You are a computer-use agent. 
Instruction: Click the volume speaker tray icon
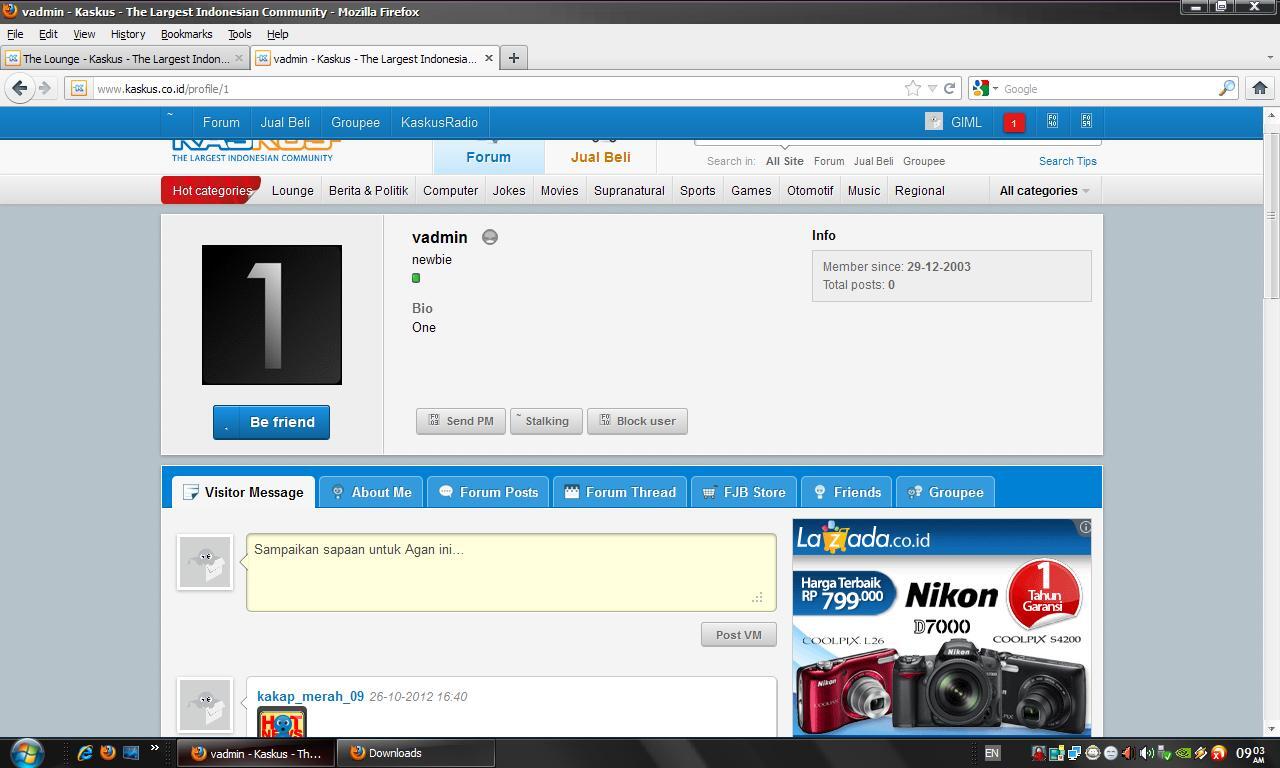point(1146,753)
